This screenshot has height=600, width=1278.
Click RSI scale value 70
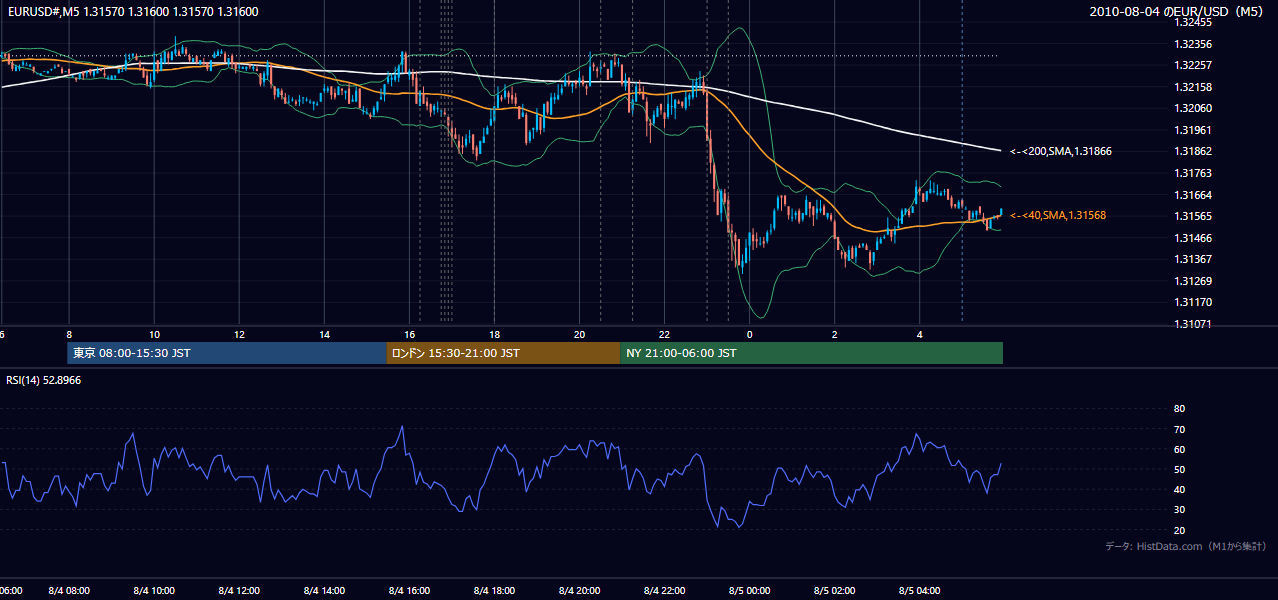pyautogui.click(x=1179, y=429)
